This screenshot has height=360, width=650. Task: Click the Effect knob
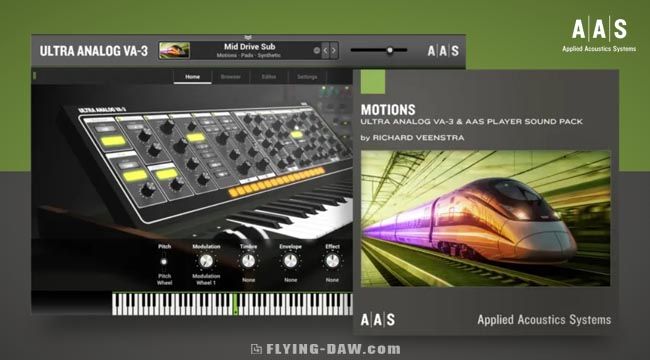(332, 261)
